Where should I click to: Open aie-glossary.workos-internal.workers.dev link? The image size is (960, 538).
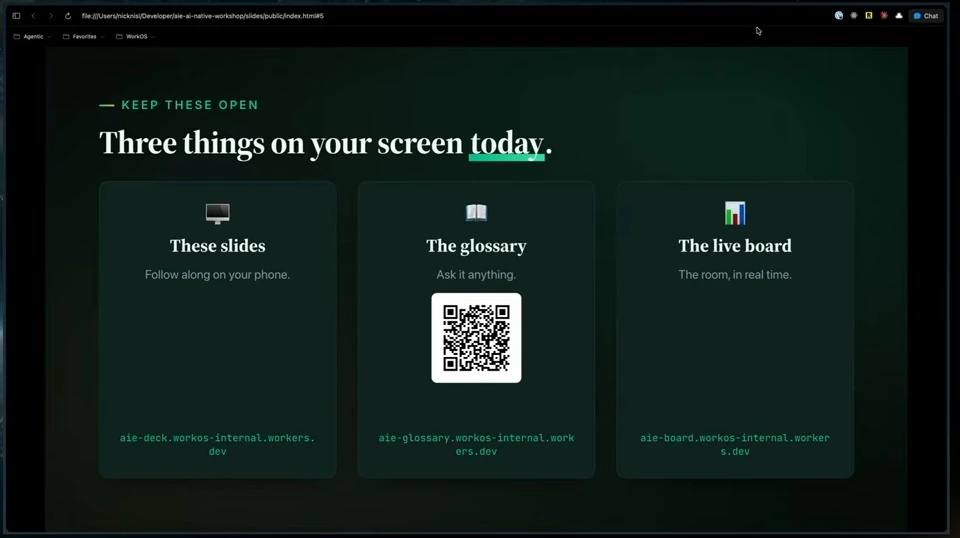pos(476,444)
